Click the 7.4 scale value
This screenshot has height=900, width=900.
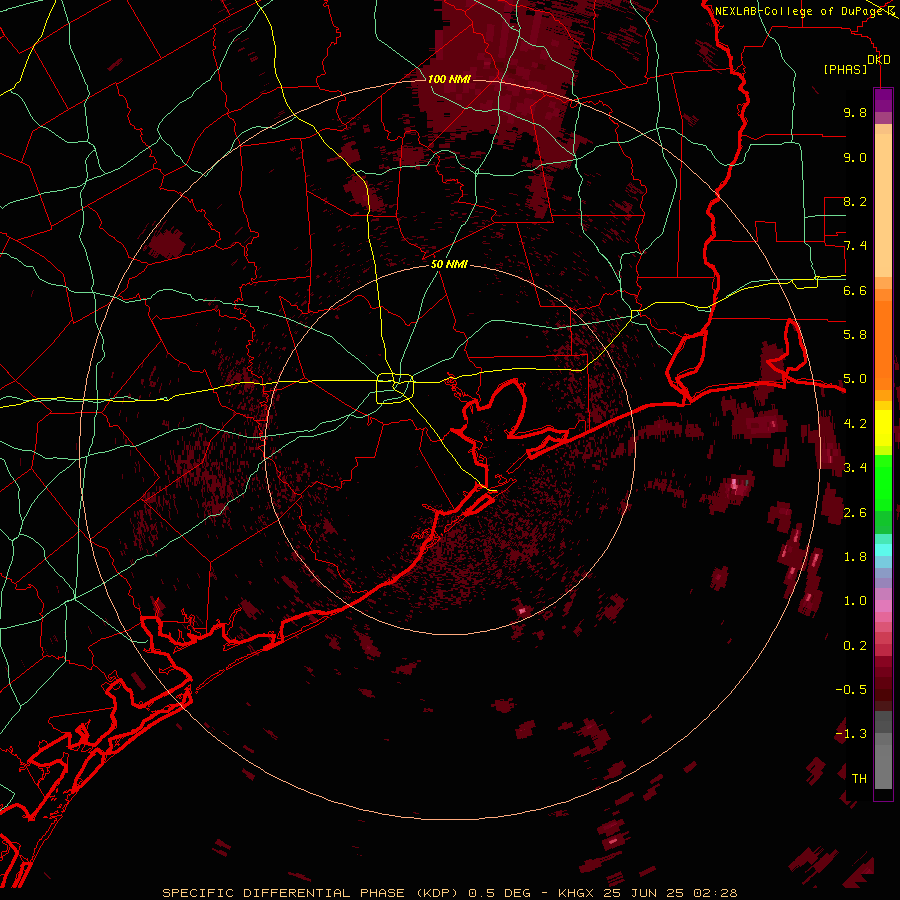855,246
